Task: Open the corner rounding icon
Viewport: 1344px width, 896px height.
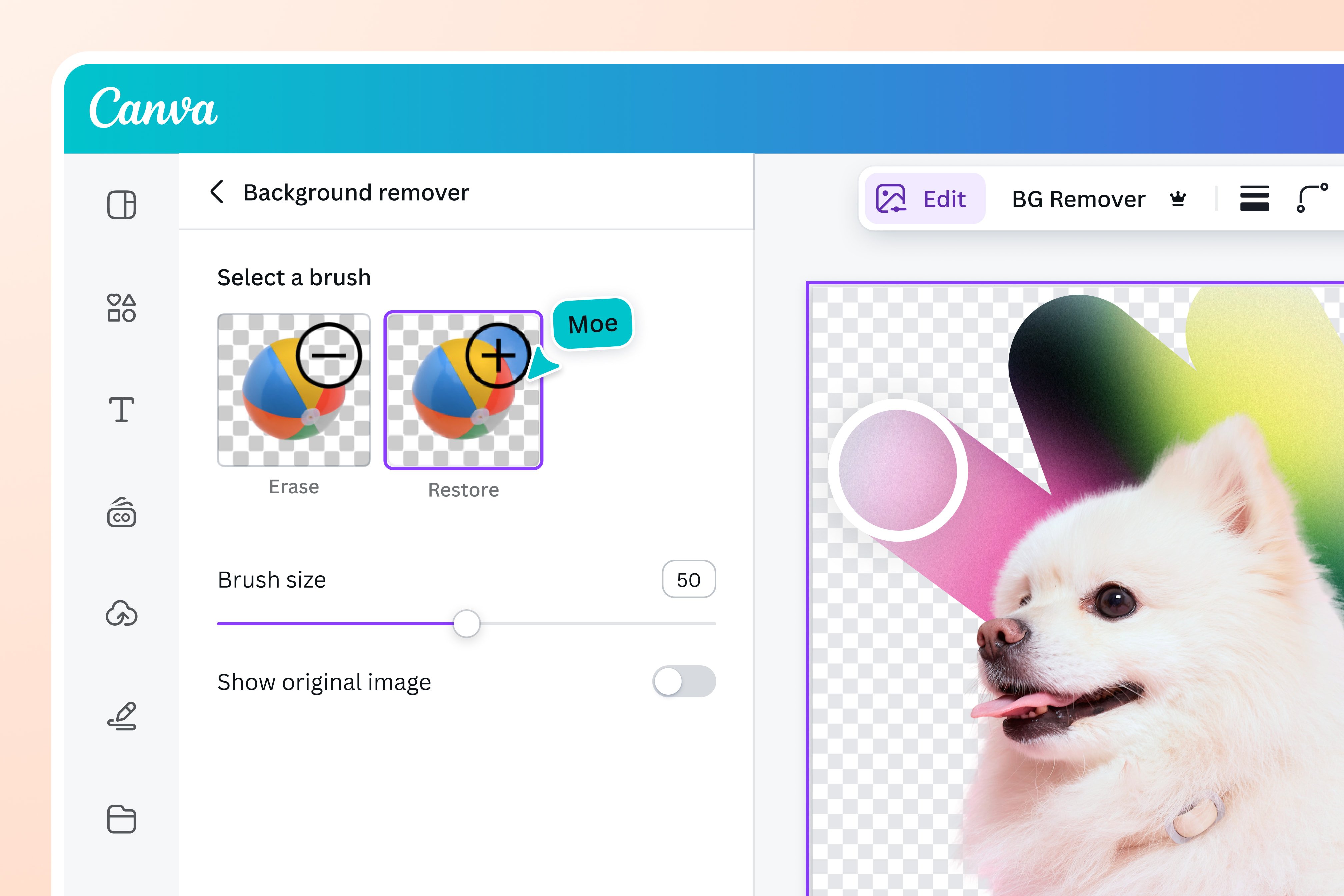Action: (x=1312, y=198)
